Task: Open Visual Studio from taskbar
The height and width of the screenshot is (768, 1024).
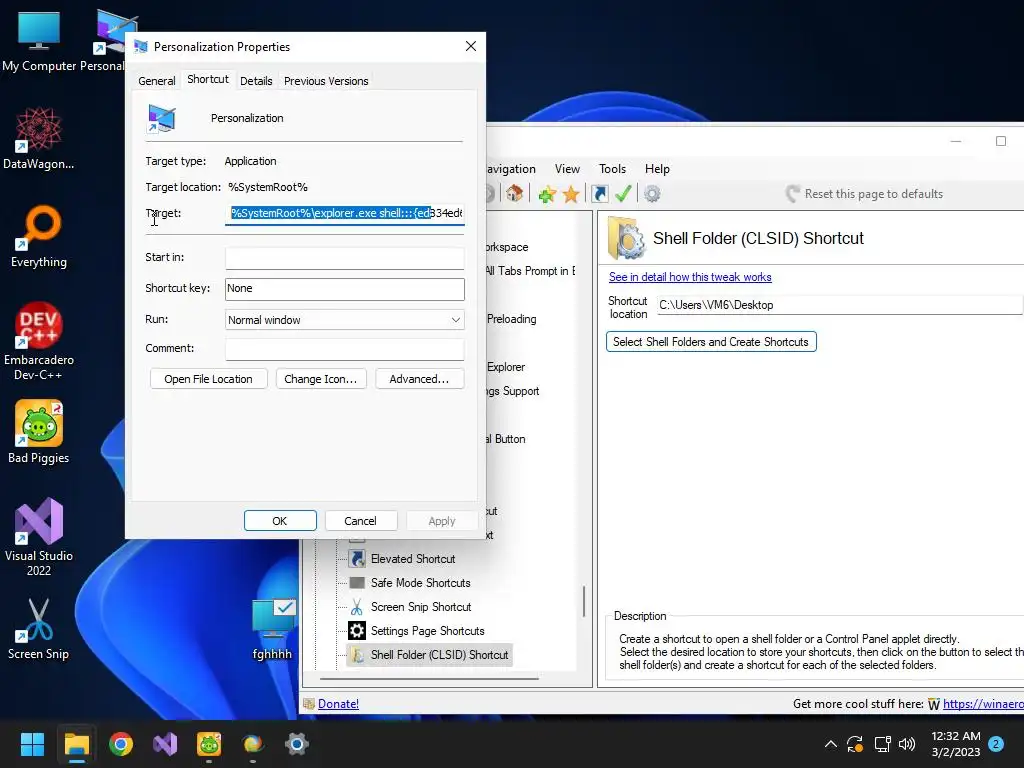Action: click(165, 744)
